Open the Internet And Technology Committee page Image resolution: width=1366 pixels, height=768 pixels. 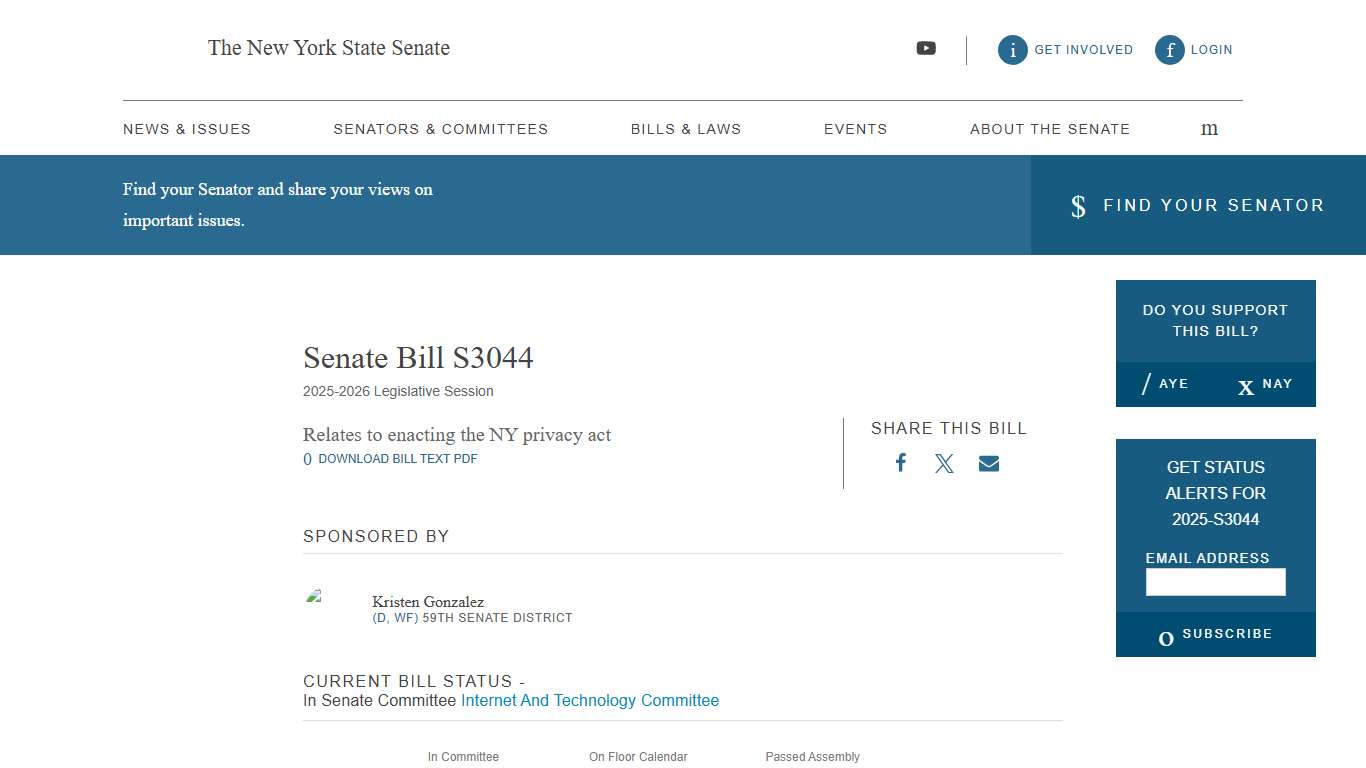point(590,700)
